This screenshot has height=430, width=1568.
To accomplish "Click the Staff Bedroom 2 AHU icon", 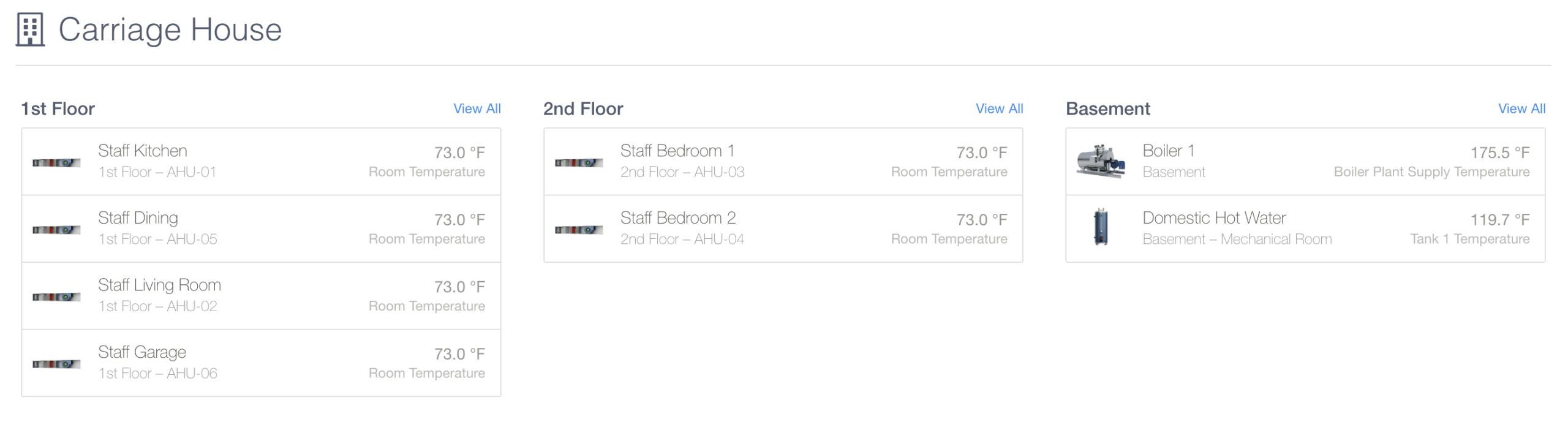I will pos(579,230).
